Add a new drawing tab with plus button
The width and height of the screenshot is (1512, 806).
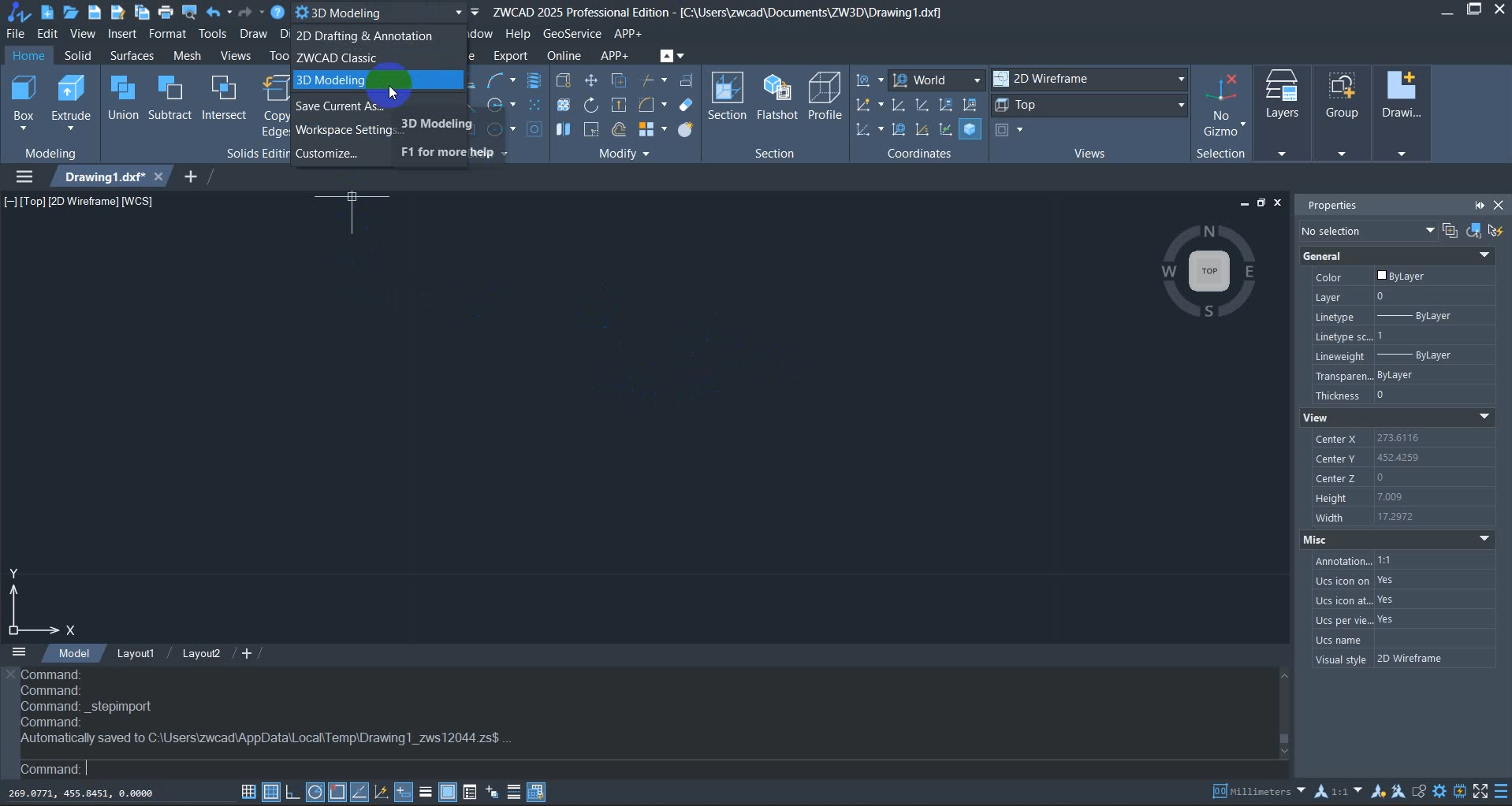[191, 176]
